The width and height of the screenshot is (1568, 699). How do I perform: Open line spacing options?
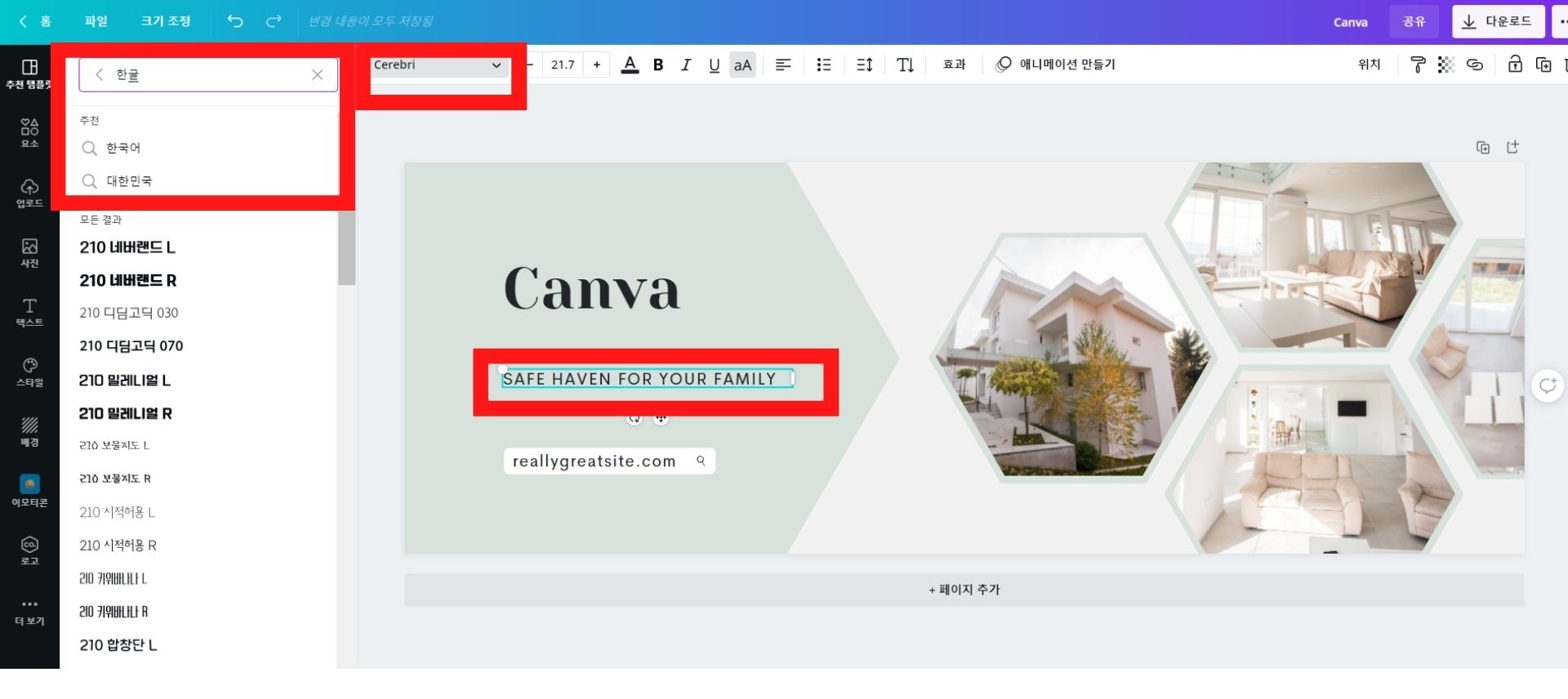tap(865, 65)
